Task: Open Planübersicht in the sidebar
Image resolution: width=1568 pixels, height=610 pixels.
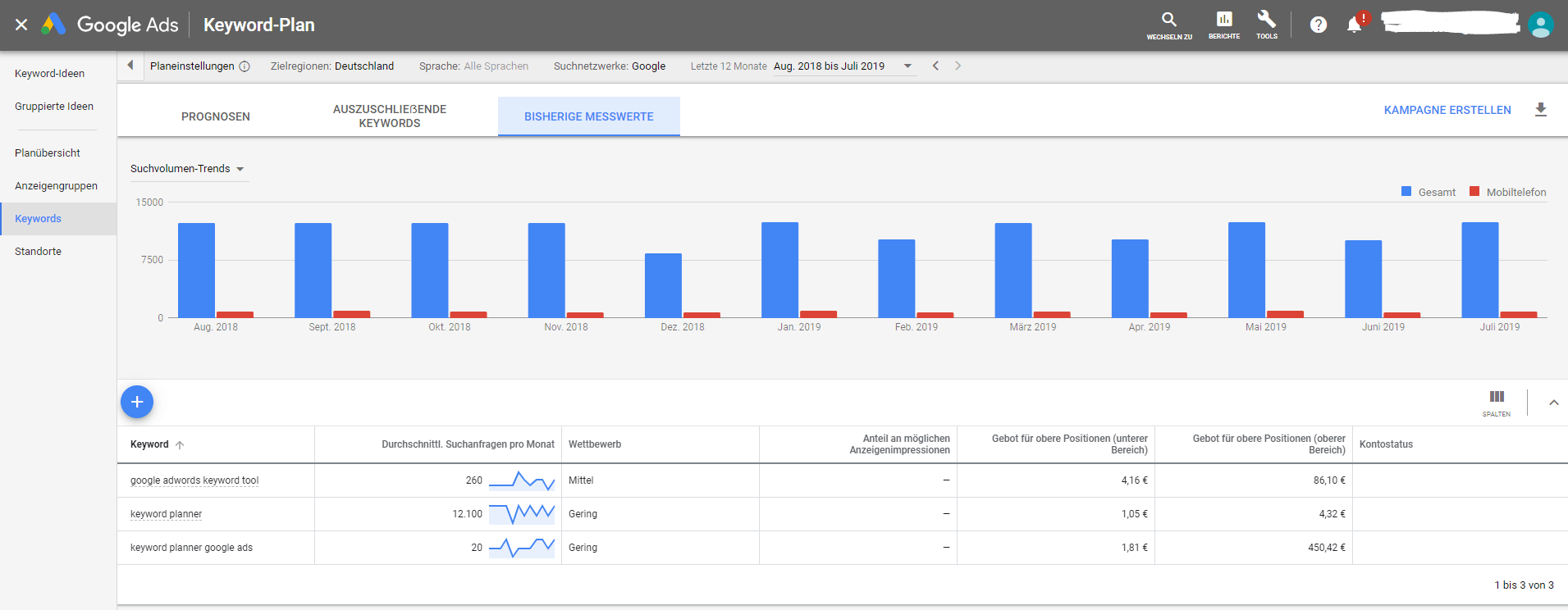Action: pyautogui.click(x=48, y=153)
